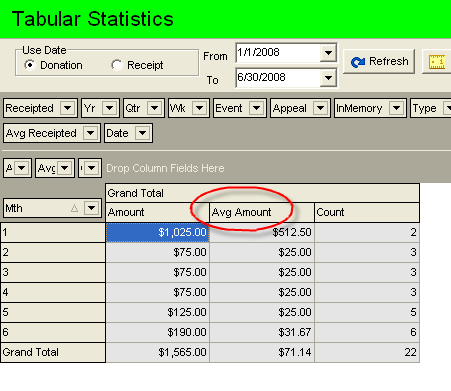Click month row header 6

point(53,332)
